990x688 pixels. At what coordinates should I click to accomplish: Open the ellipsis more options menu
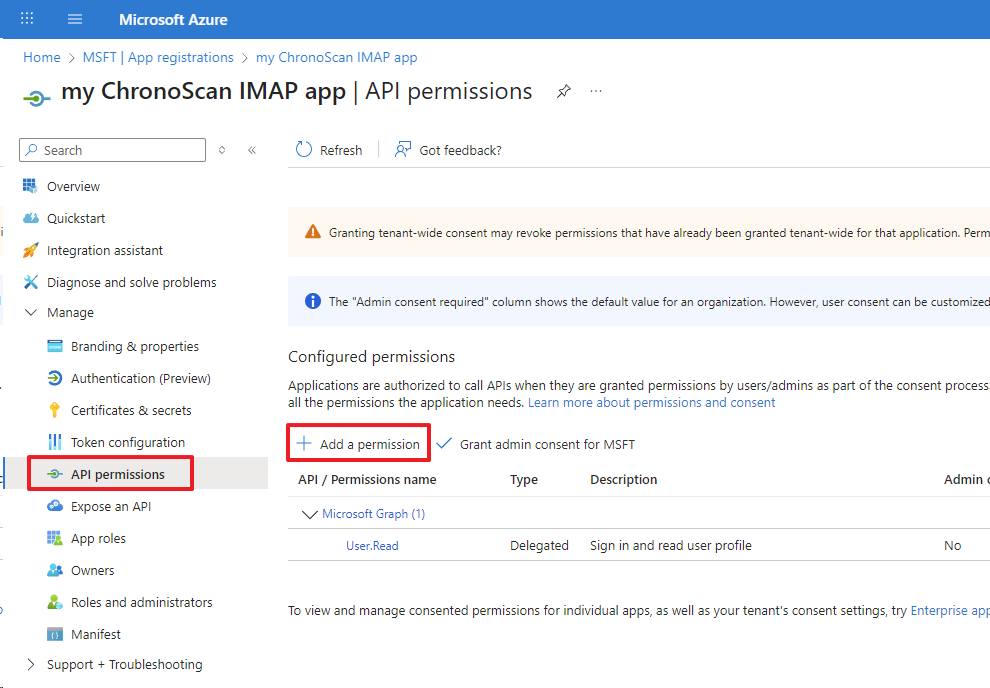(x=596, y=92)
